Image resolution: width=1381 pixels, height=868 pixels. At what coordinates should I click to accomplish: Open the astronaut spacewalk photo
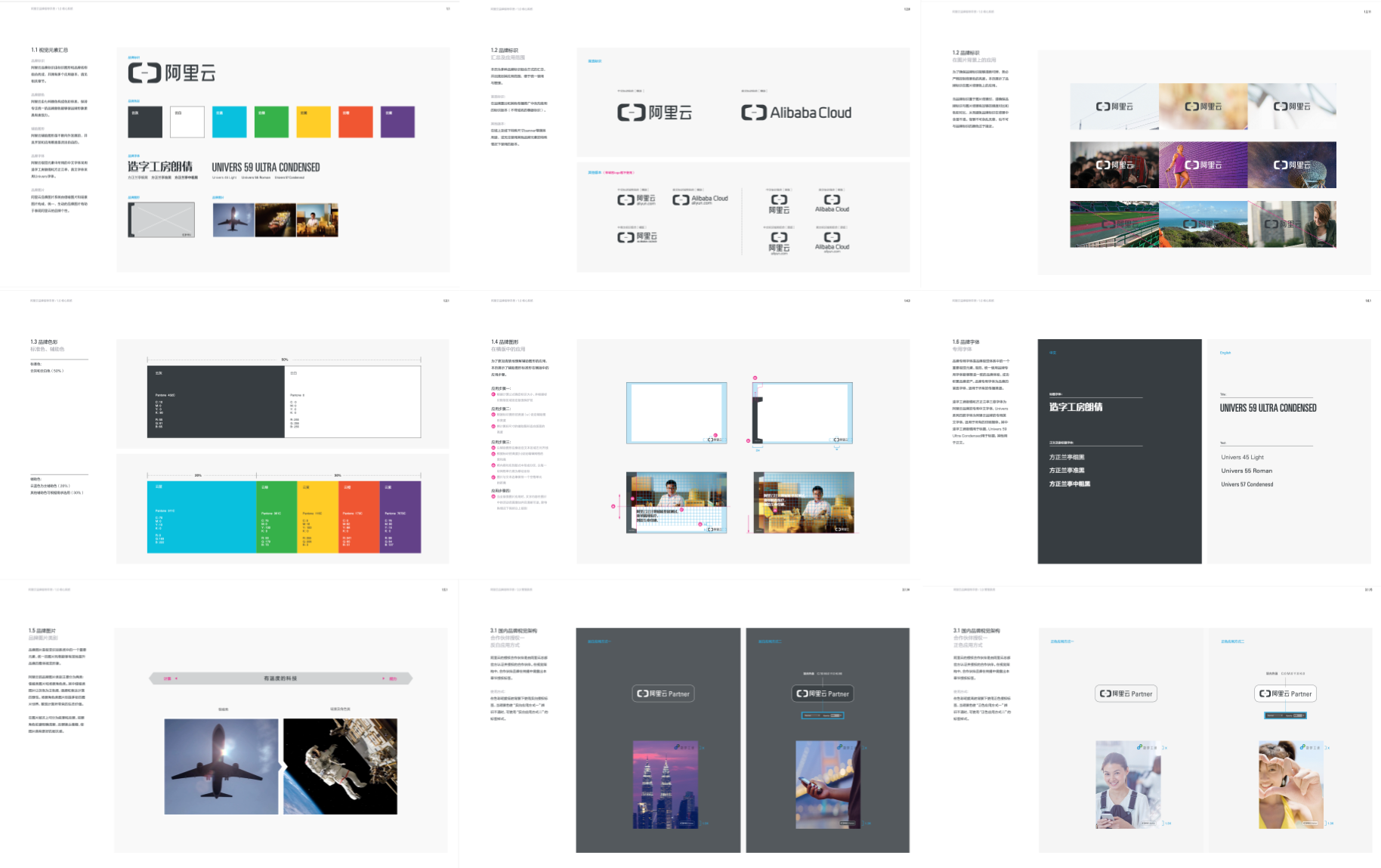tap(341, 766)
